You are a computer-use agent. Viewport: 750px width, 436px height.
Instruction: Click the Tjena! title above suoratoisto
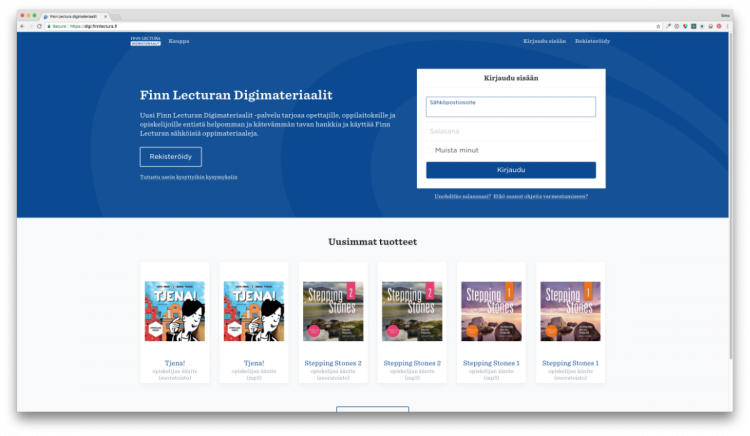click(x=175, y=363)
